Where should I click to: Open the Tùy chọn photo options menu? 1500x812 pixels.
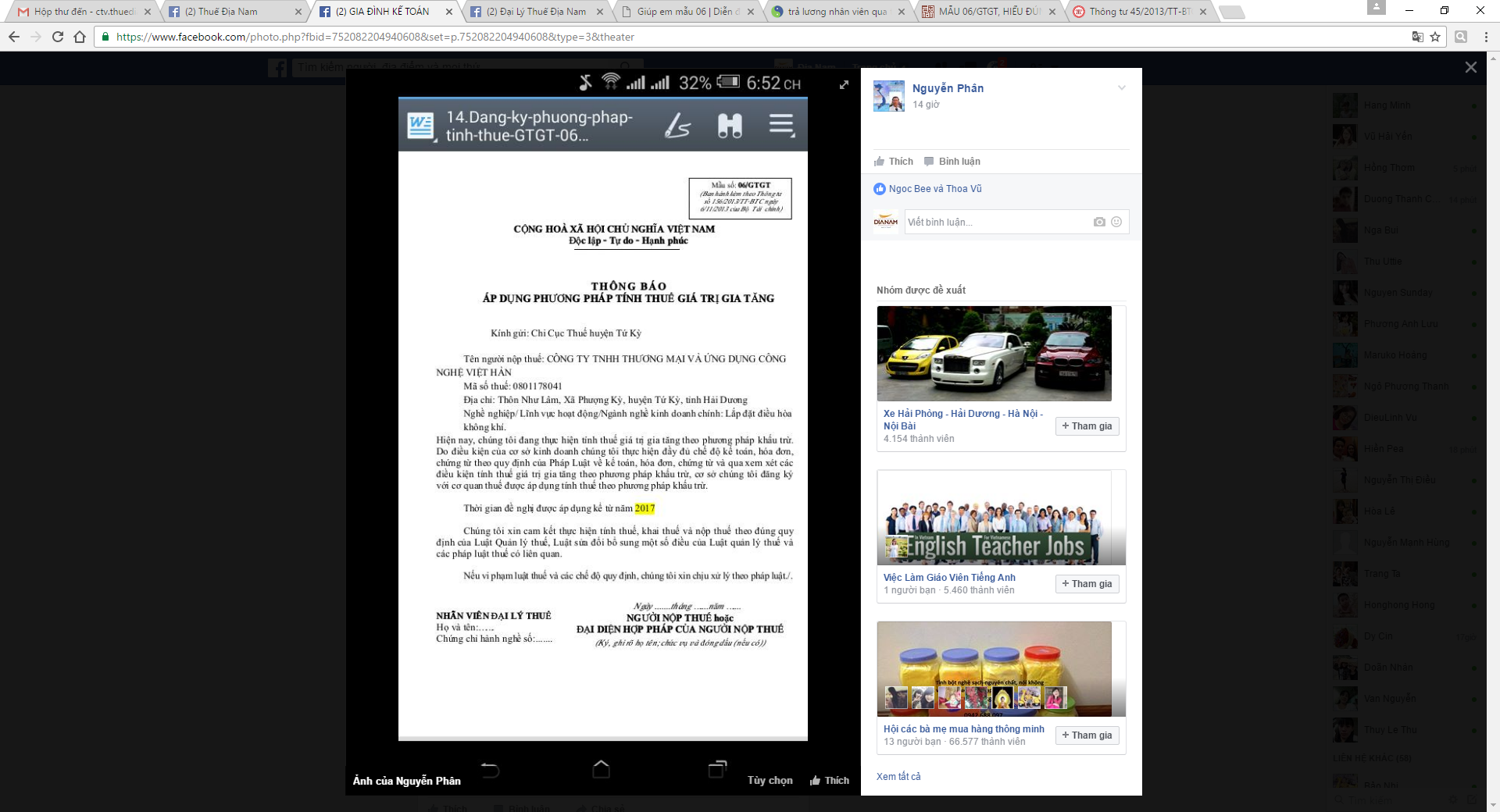pos(770,780)
